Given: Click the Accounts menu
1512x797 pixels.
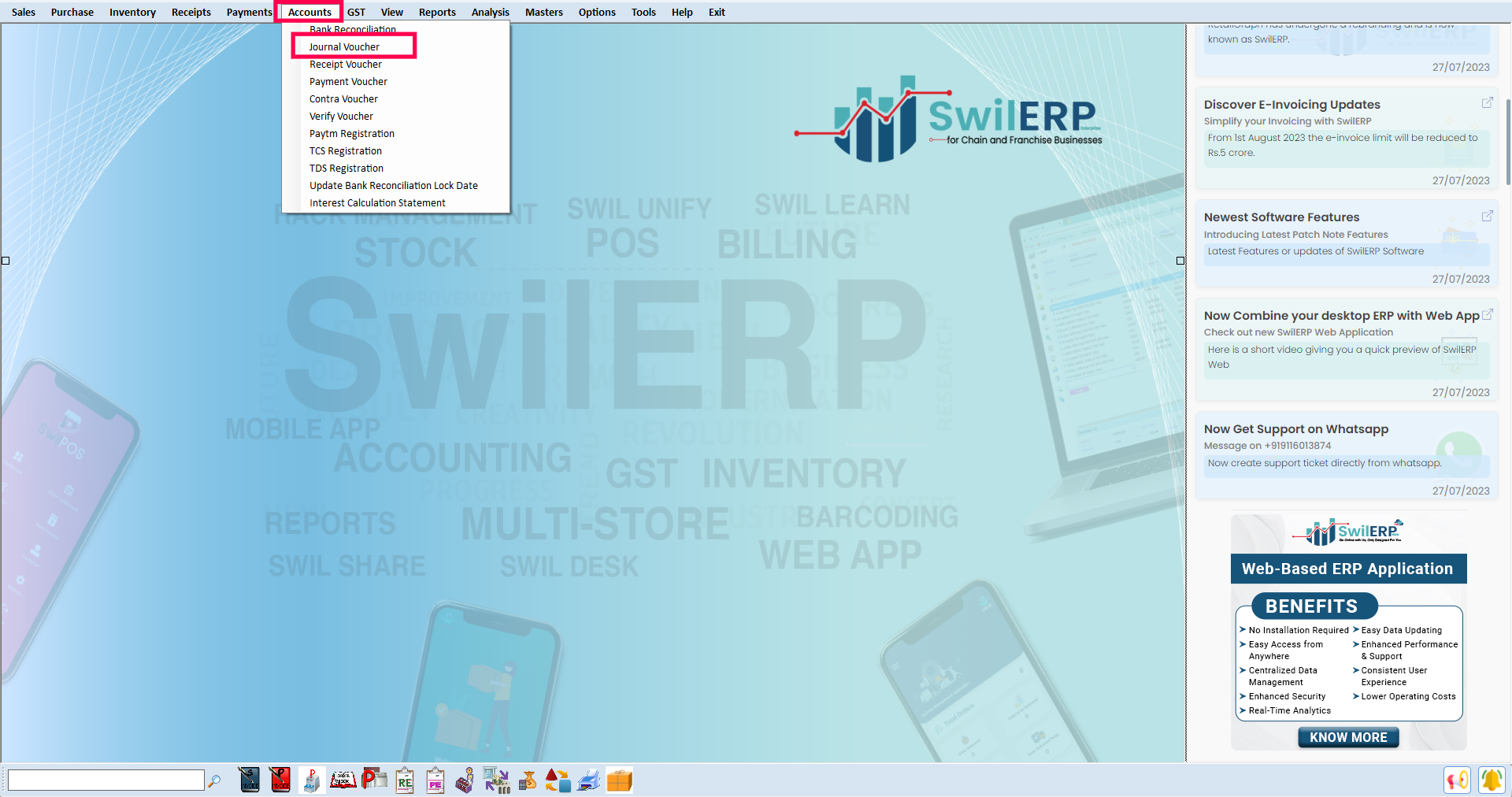Looking at the screenshot, I should coord(309,12).
